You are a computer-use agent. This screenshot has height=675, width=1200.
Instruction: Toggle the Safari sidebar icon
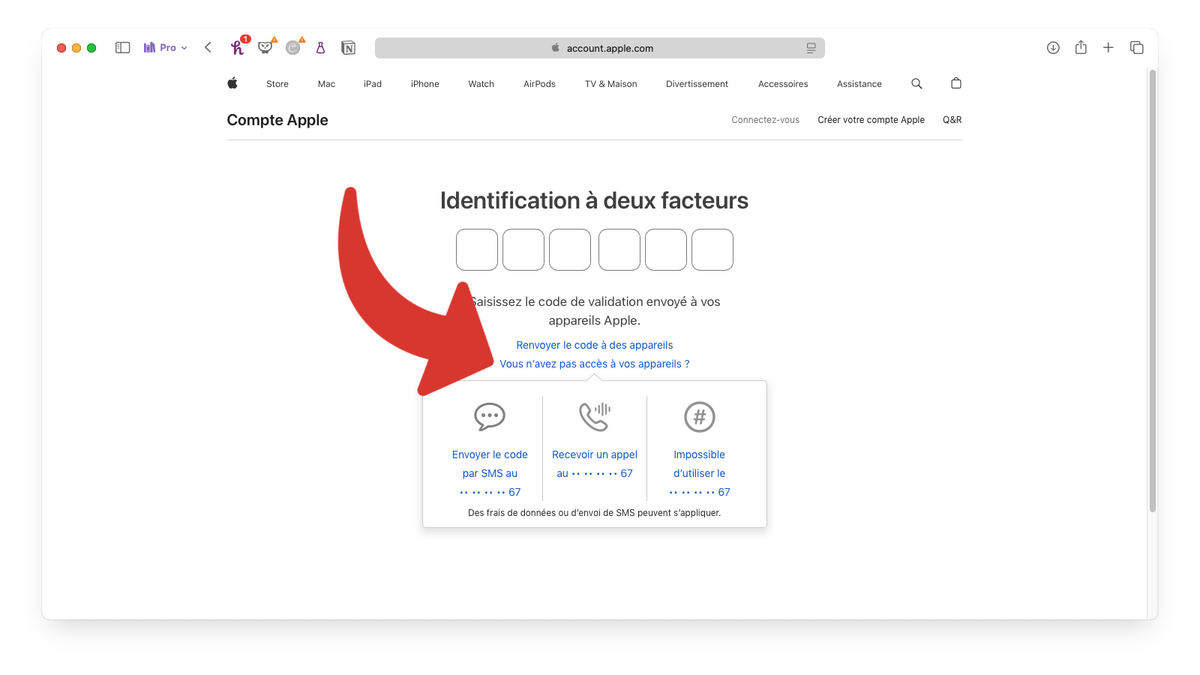pyautogui.click(x=123, y=48)
